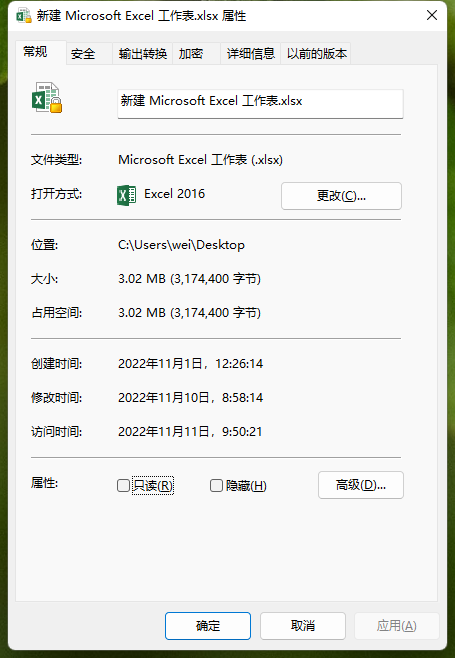This screenshot has height=658, width=455.
Task: Toggle the 隐藏 hidden checkbox
Action: (216, 486)
